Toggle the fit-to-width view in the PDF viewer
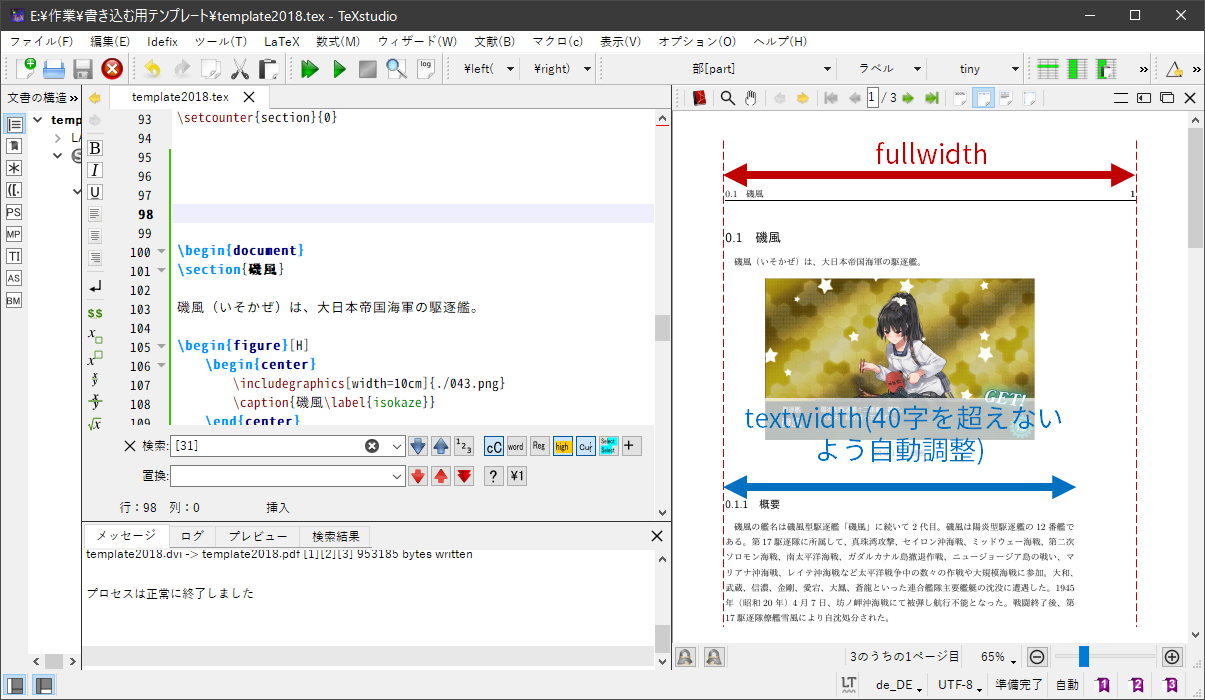This screenshot has width=1205, height=700. point(983,98)
